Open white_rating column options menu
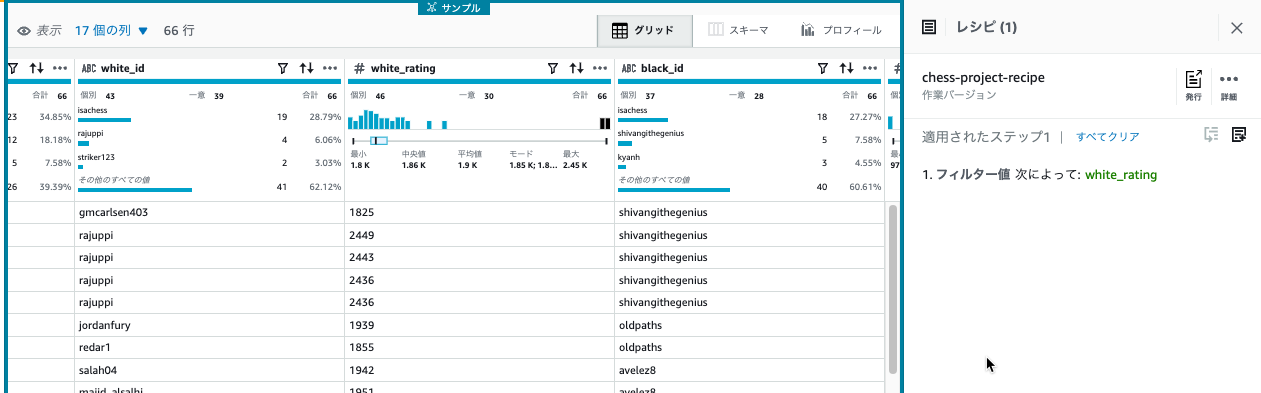1261x393 pixels. coord(600,69)
